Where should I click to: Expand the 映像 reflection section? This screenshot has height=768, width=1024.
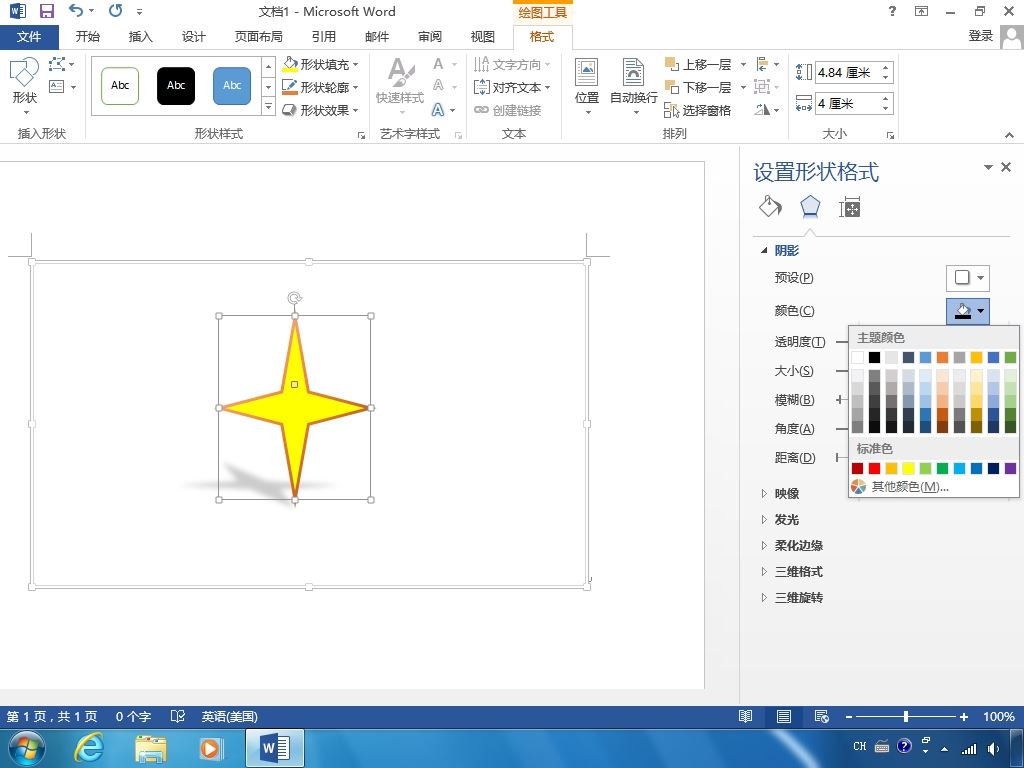coord(763,493)
